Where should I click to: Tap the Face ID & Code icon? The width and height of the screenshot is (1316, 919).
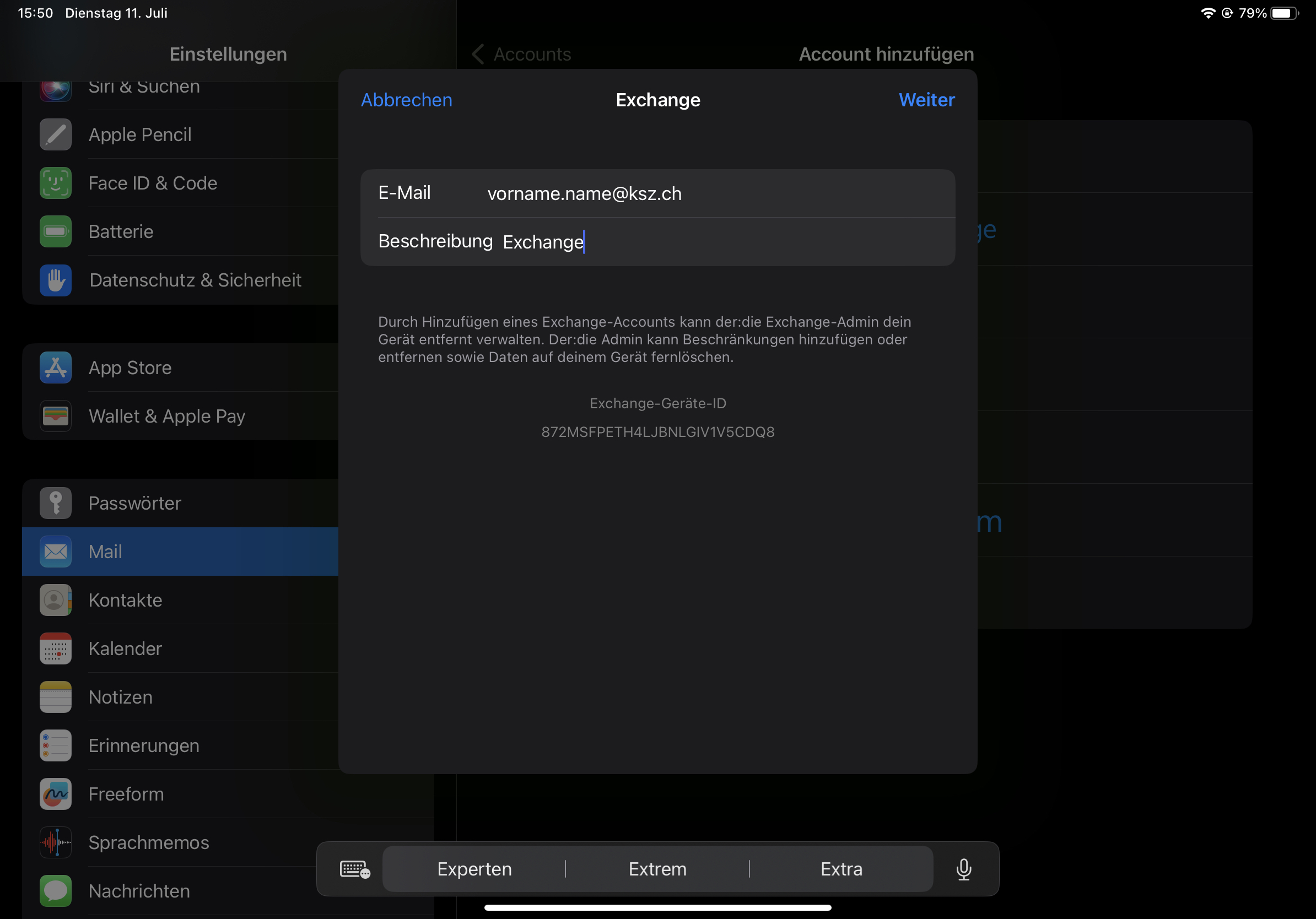pyautogui.click(x=56, y=183)
